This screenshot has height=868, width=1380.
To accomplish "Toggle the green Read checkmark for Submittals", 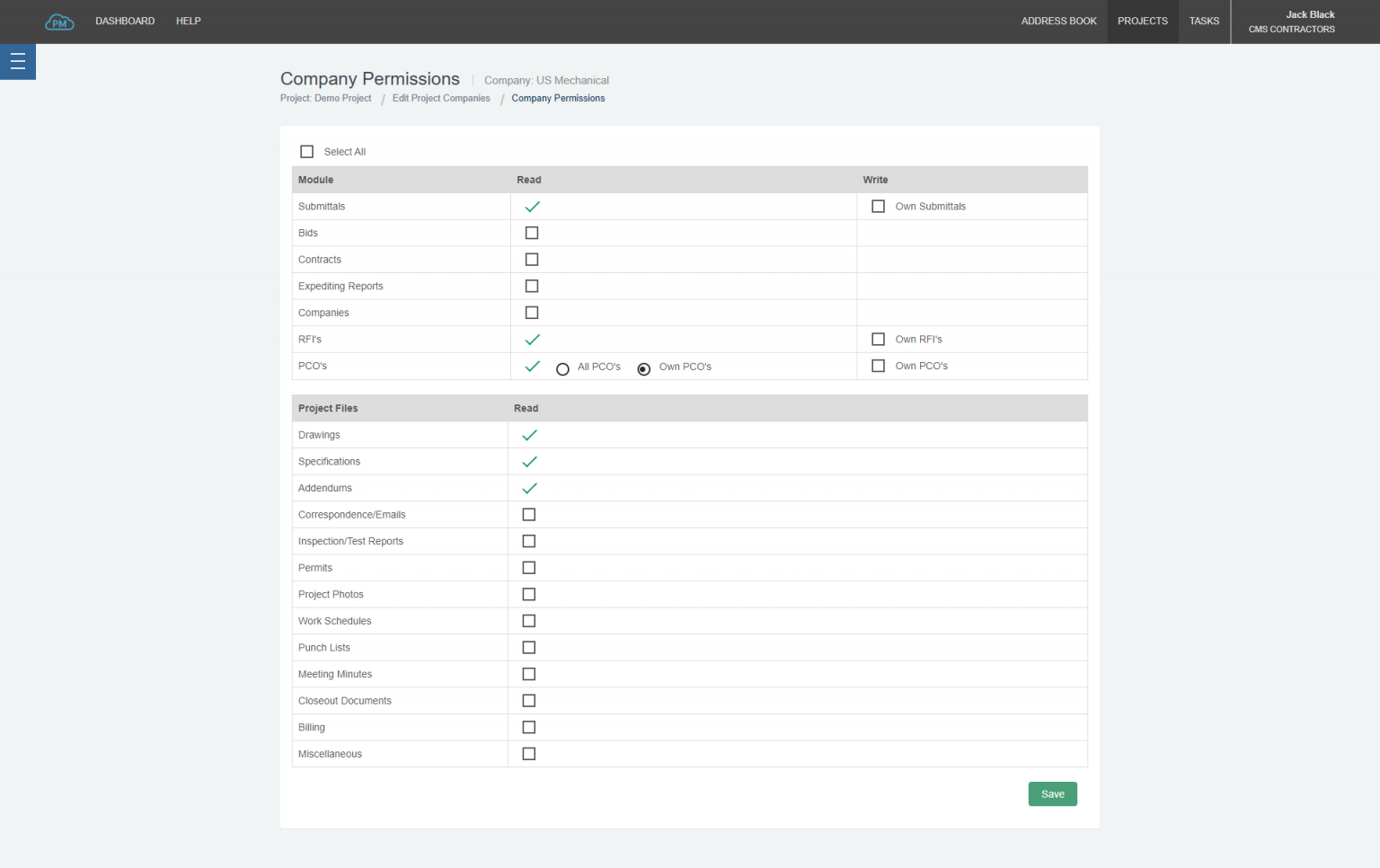I will click(532, 206).
